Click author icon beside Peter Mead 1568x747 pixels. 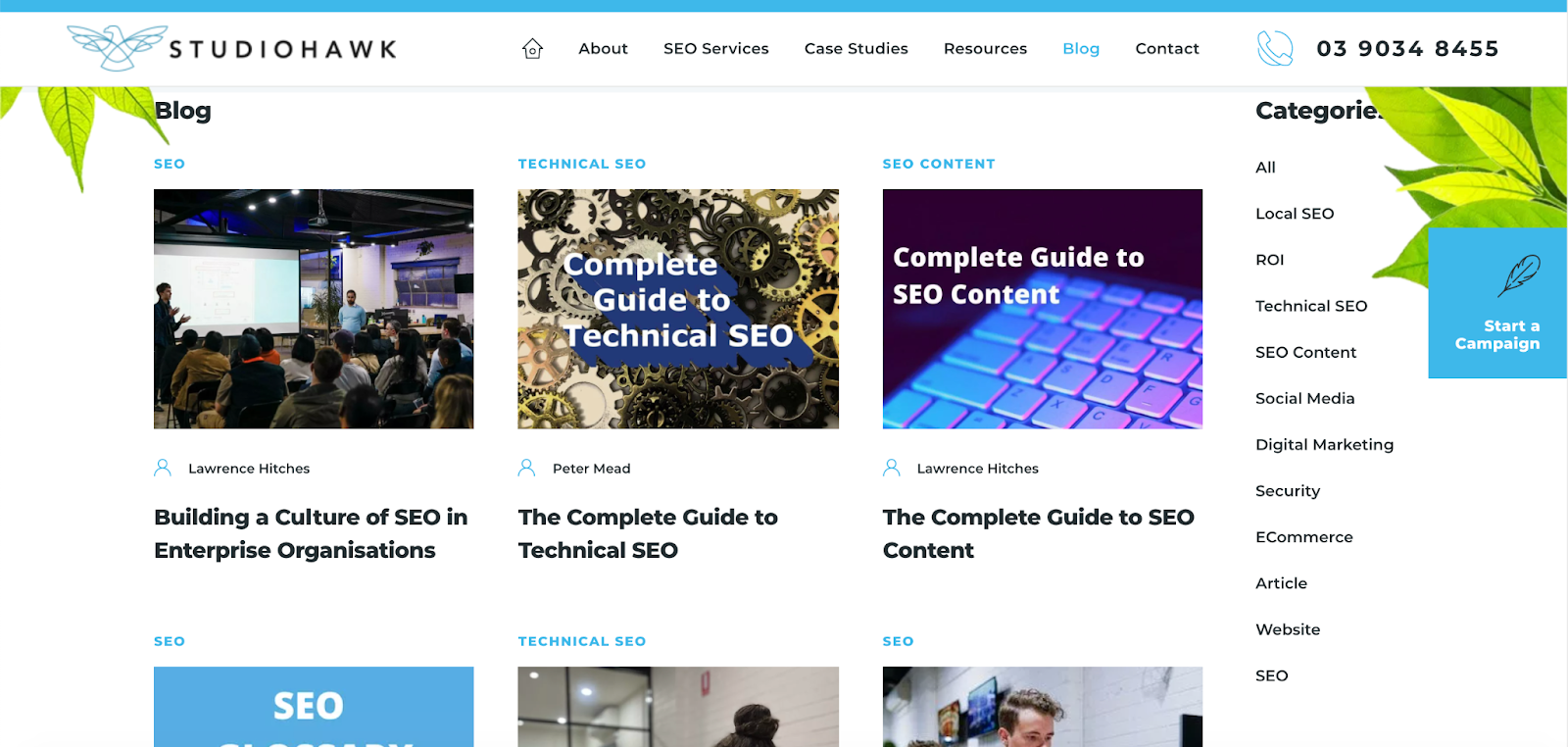coord(526,468)
